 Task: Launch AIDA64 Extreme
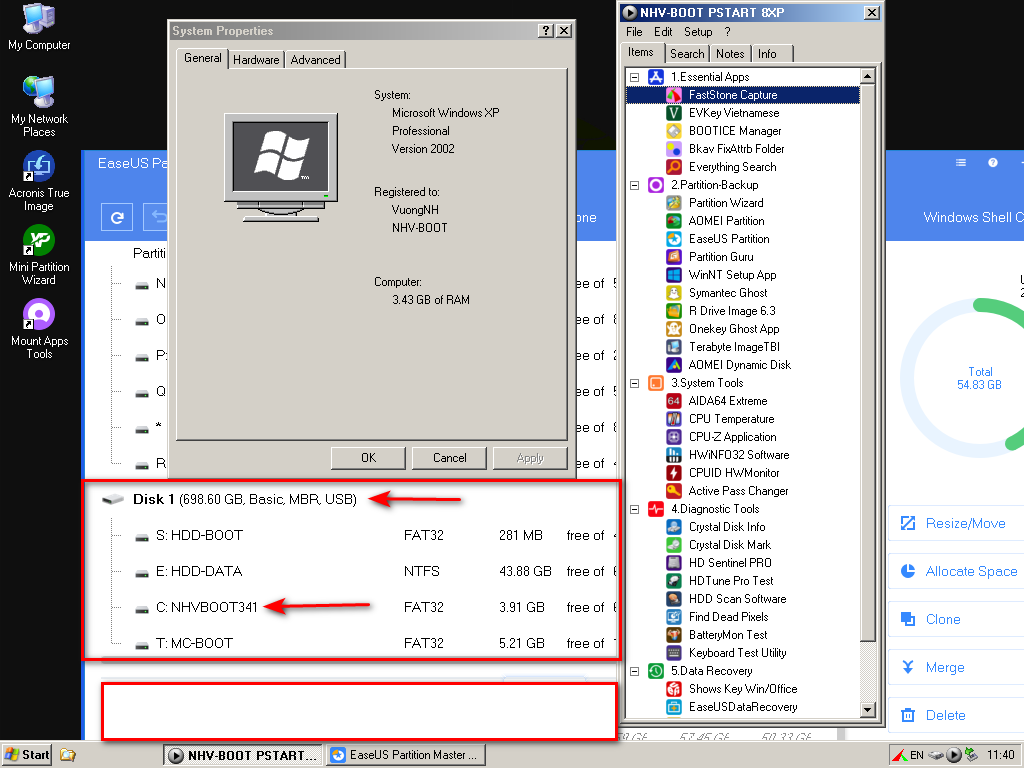(728, 401)
